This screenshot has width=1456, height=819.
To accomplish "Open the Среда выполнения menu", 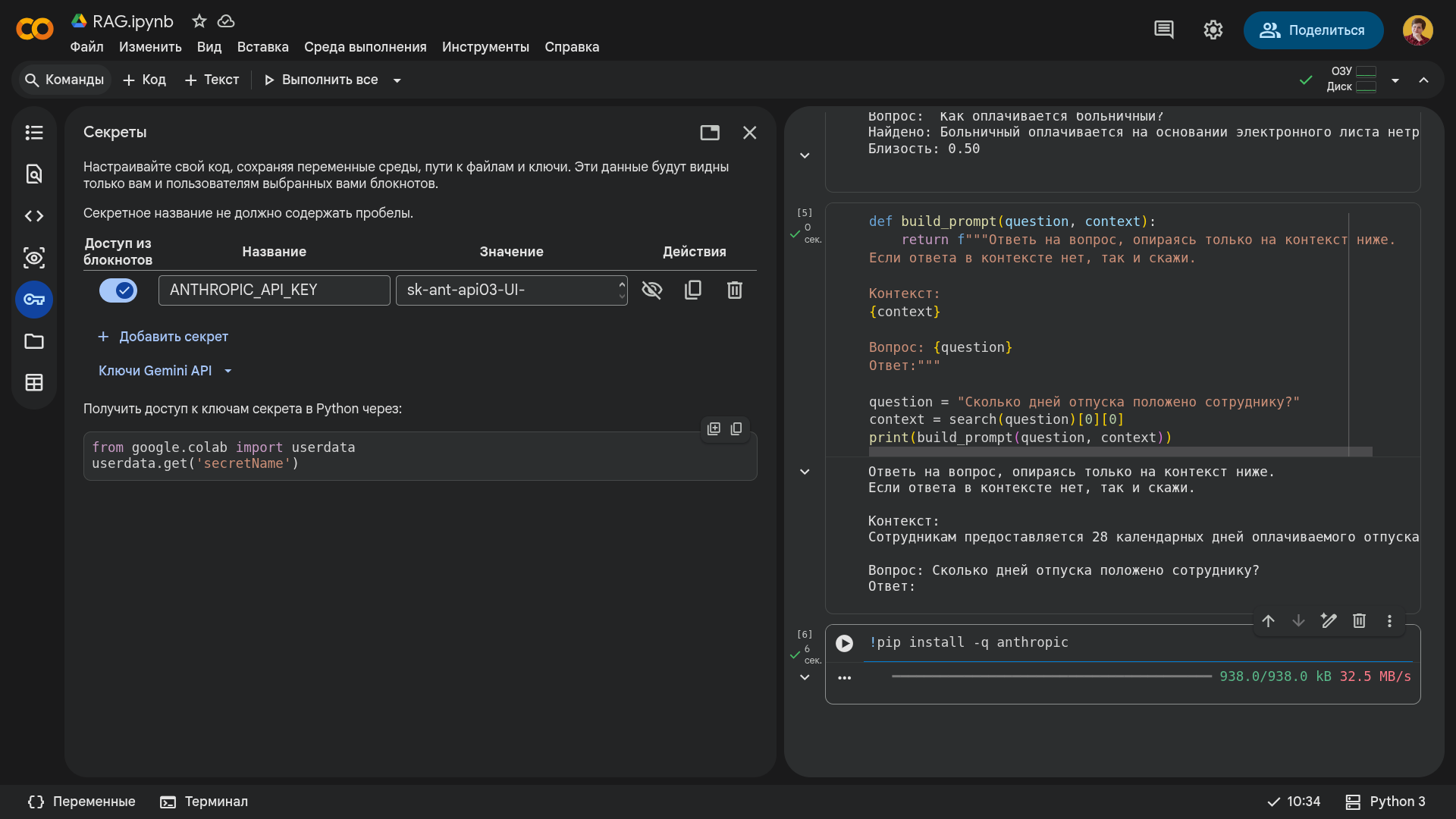I will (366, 47).
